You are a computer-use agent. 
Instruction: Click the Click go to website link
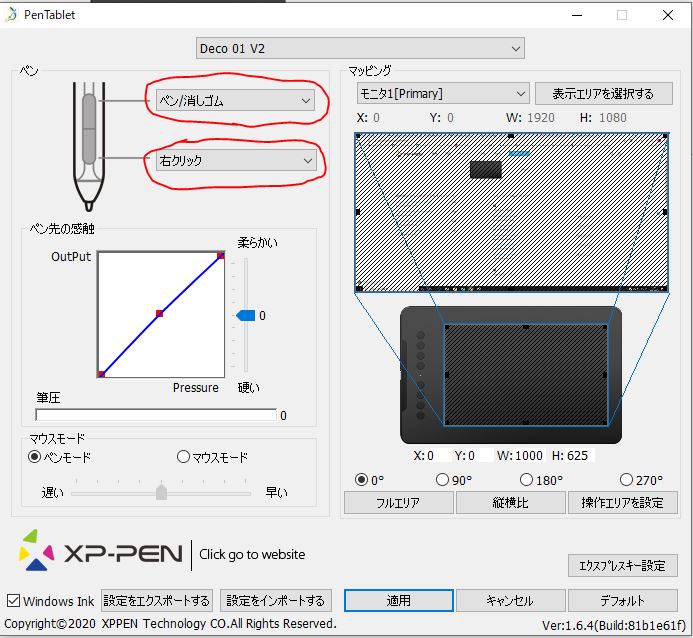point(252,554)
